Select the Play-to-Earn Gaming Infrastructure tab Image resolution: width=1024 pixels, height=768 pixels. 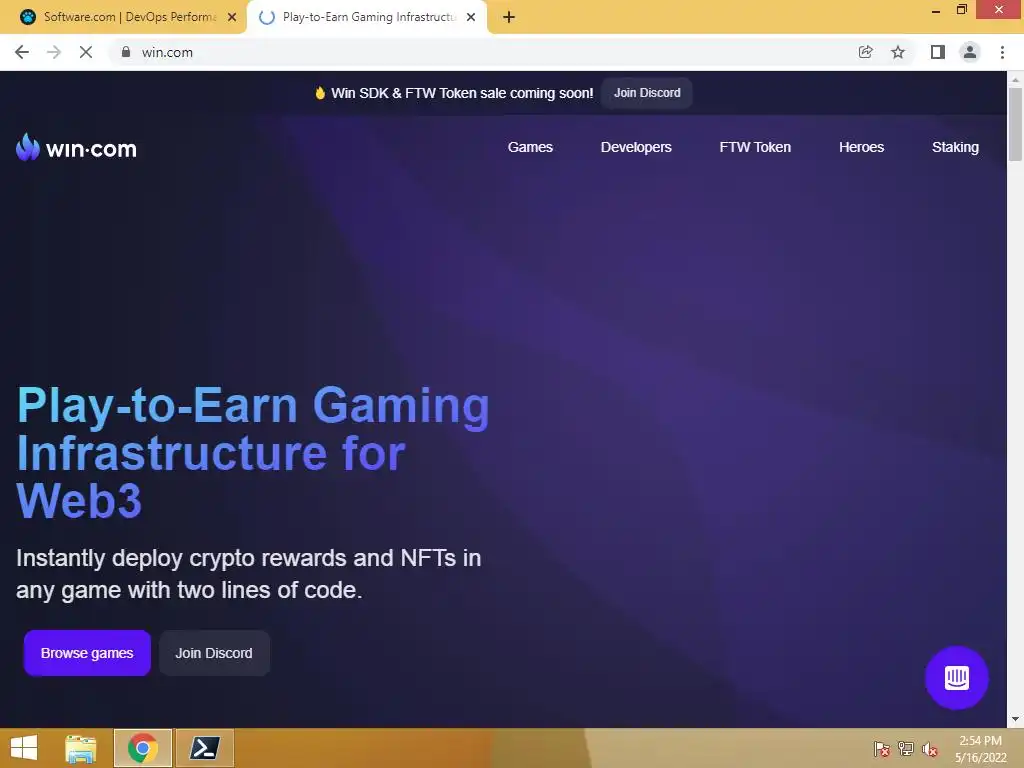(367, 17)
